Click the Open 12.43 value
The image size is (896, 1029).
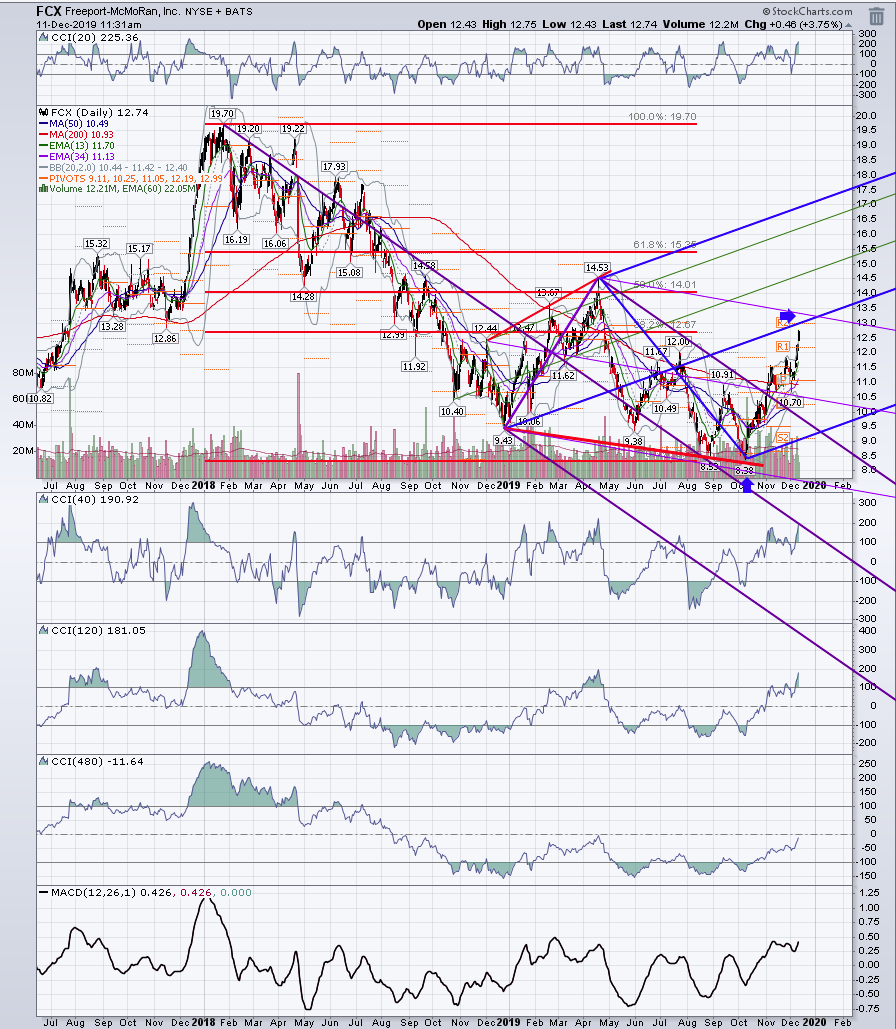(446, 24)
